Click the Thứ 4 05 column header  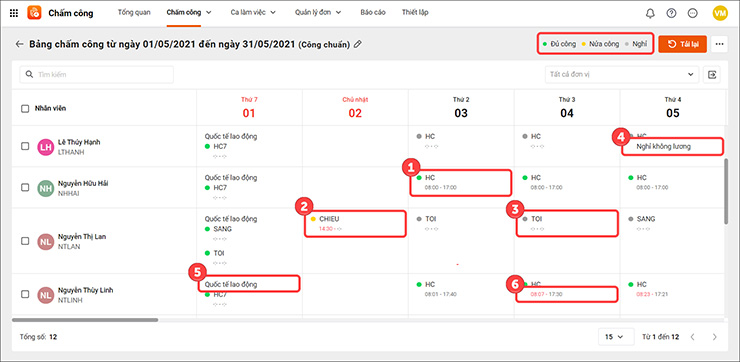673,108
